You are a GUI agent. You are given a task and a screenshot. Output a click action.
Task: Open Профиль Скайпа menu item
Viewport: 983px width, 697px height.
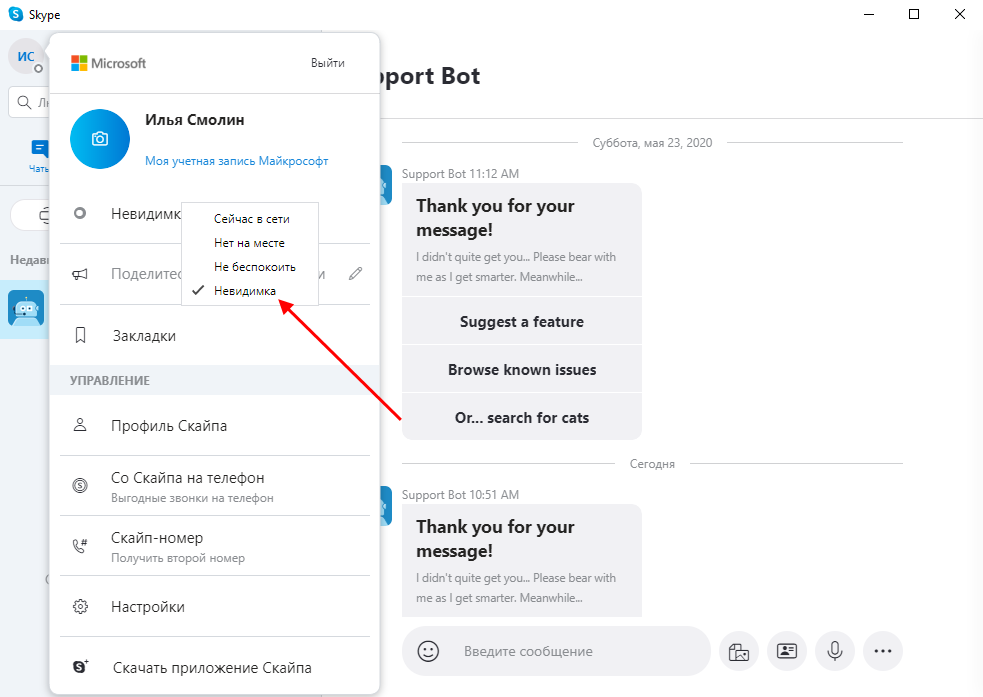coord(168,426)
